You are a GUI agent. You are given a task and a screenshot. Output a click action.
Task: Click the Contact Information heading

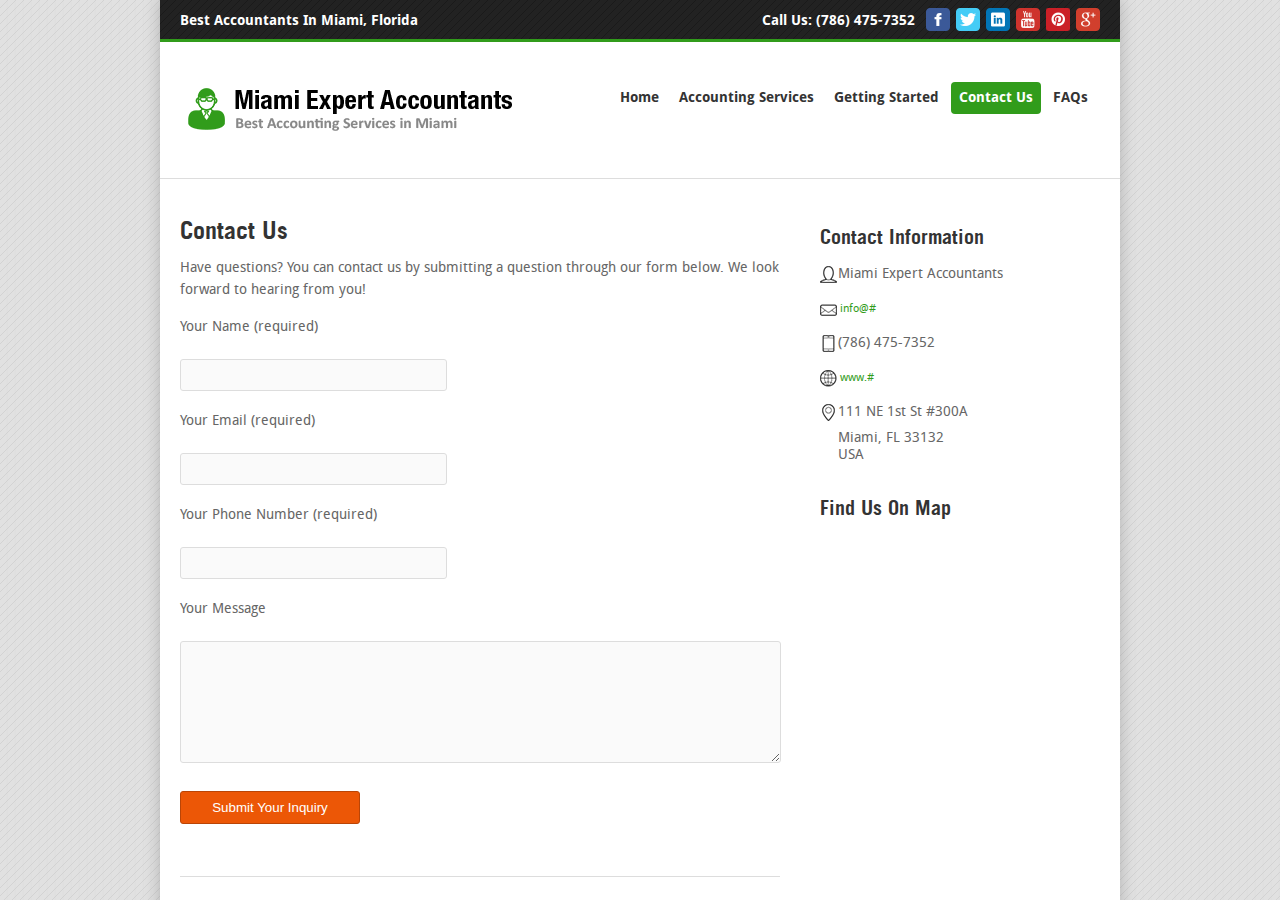[902, 237]
